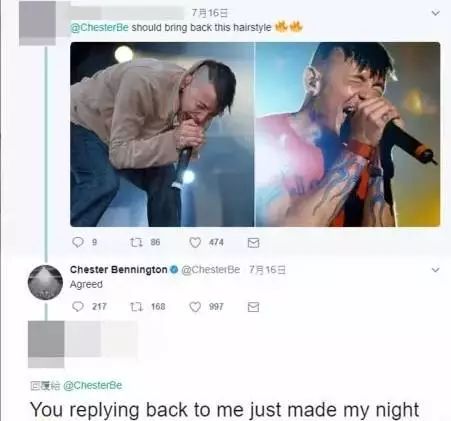The height and width of the screenshot is (421, 451).
Task: Retweet the Agreed tweet with 168 retweets
Action: click(x=136, y=306)
